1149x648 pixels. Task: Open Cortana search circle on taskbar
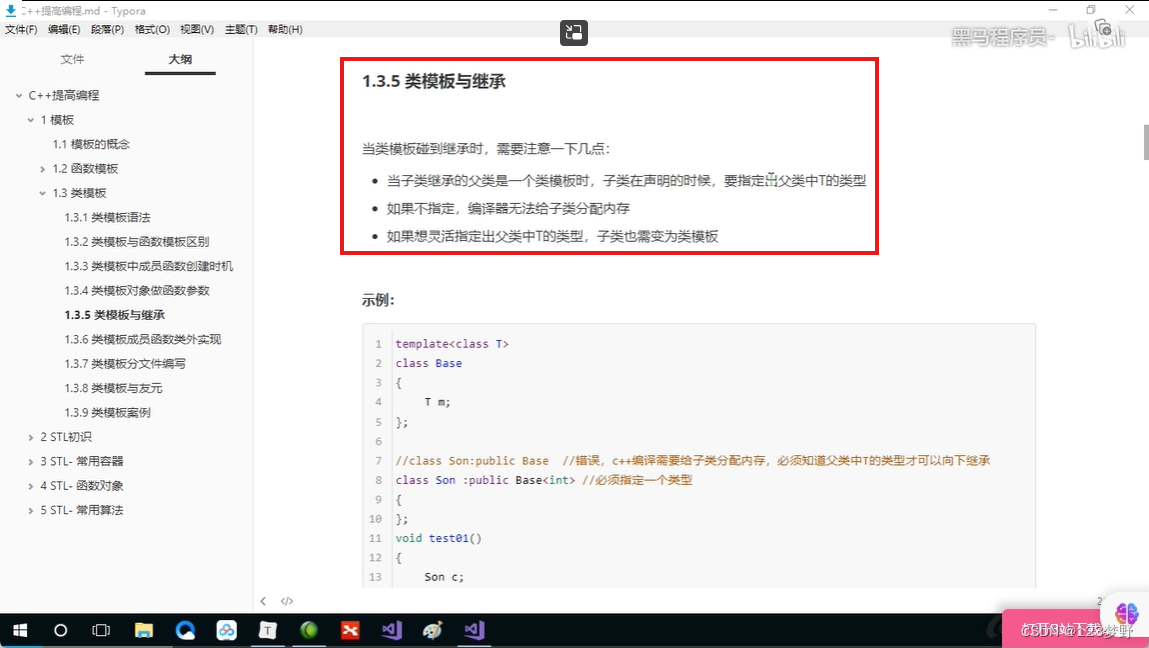(x=61, y=630)
